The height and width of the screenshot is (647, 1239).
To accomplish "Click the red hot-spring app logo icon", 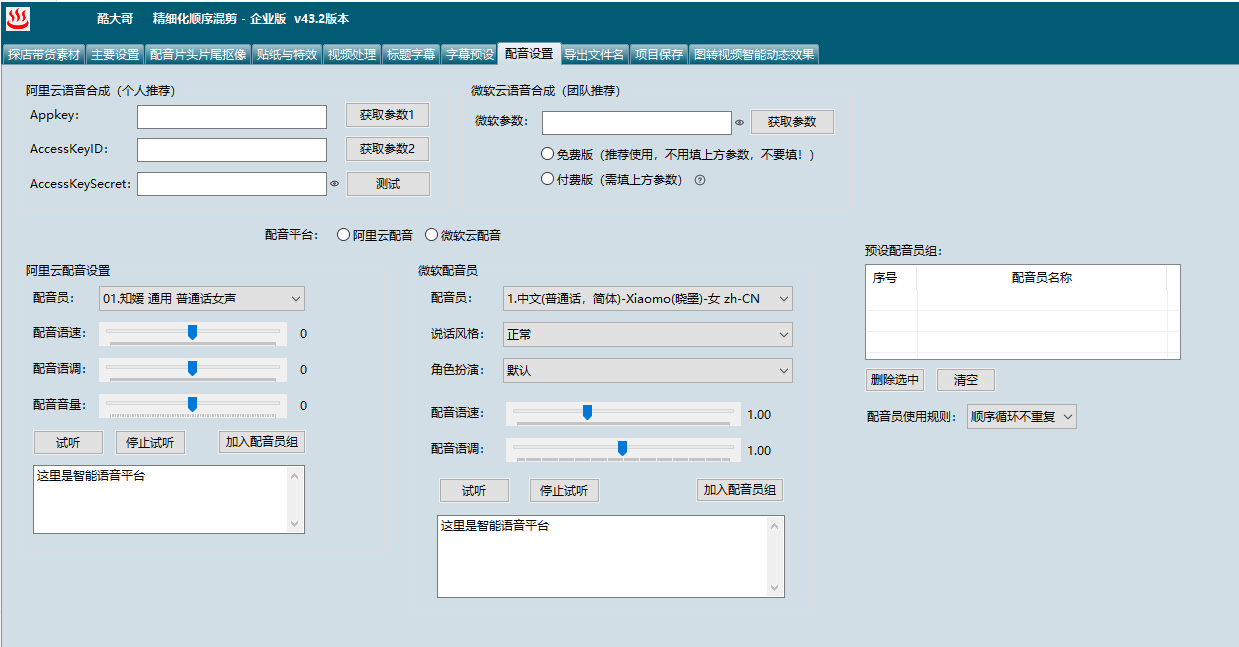I will coord(19,18).
